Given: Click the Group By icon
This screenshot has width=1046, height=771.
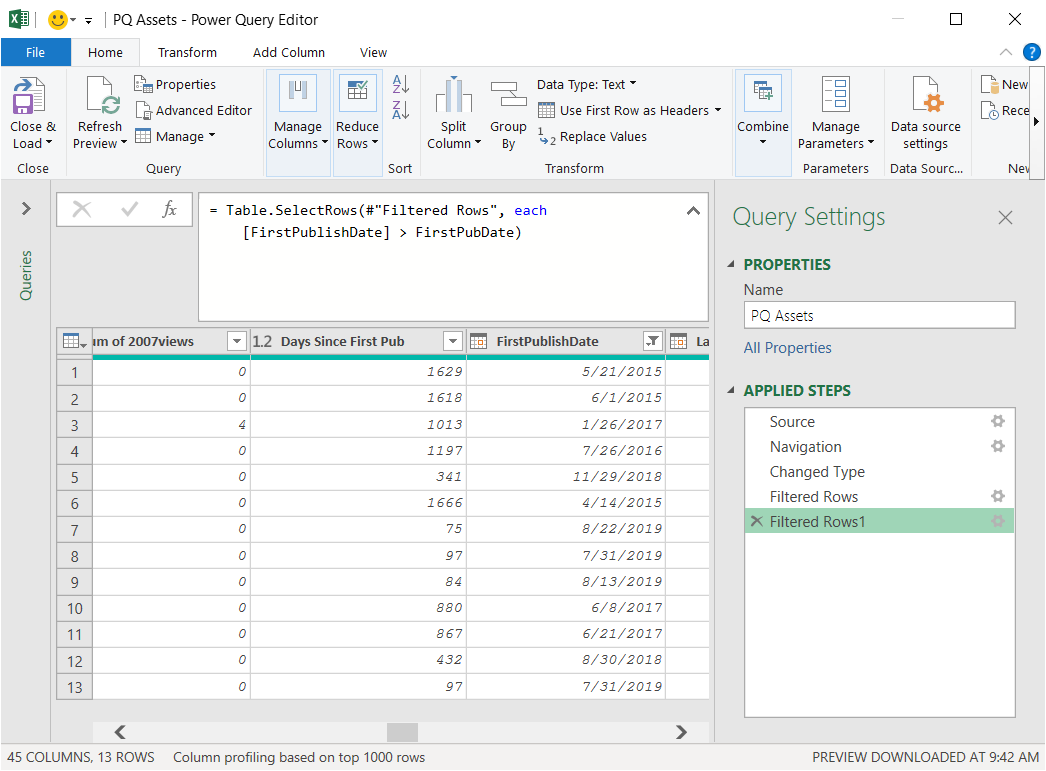Looking at the screenshot, I should pyautogui.click(x=508, y=94).
